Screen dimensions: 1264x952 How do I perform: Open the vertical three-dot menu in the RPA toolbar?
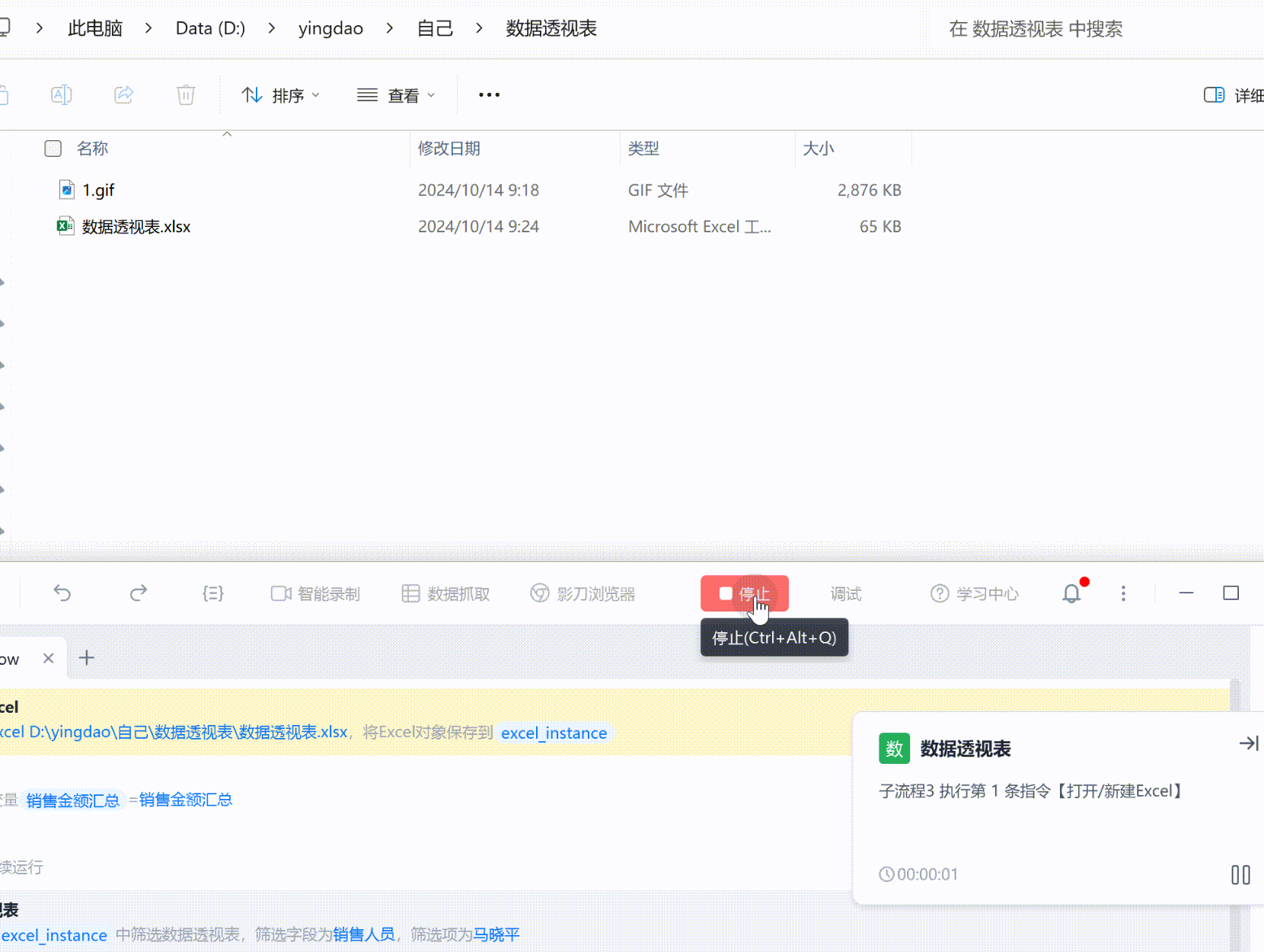[1123, 593]
